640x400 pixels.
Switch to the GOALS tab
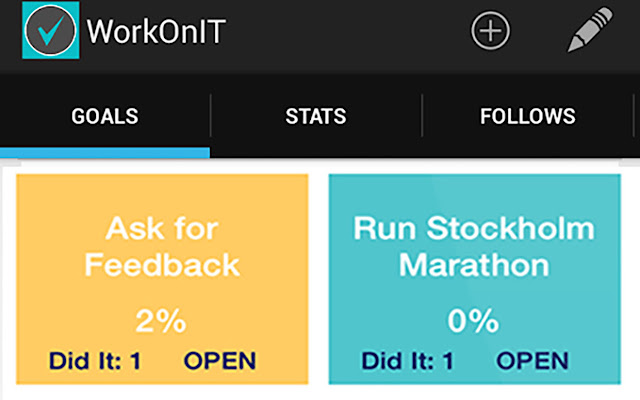point(105,116)
